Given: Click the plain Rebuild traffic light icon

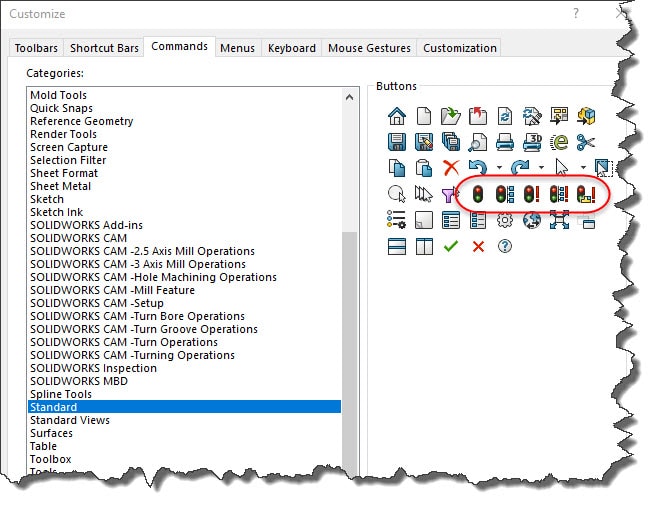Looking at the screenshot, I should coord(478,194).
